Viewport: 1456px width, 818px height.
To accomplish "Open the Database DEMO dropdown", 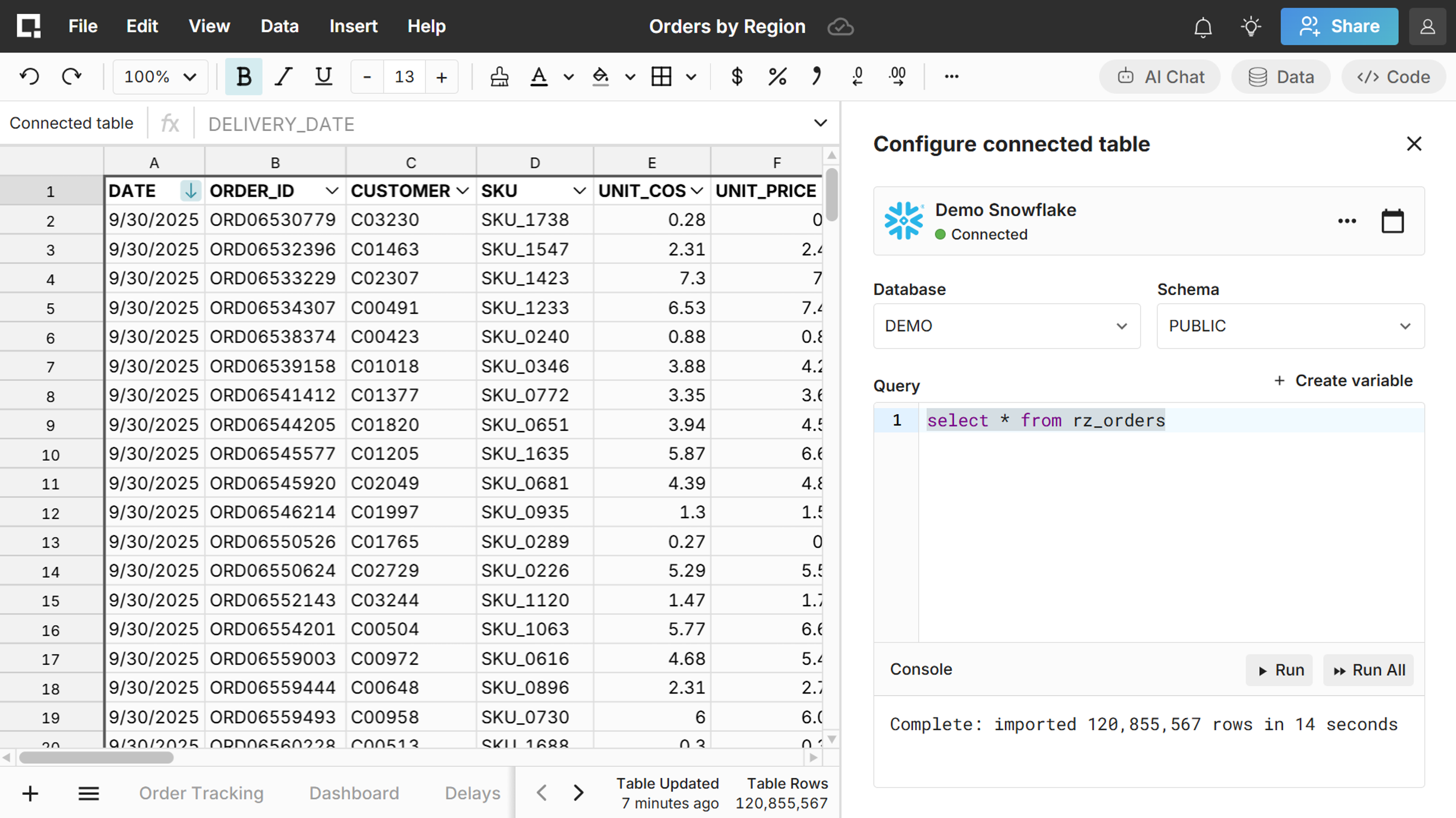I will (1006, 326).
